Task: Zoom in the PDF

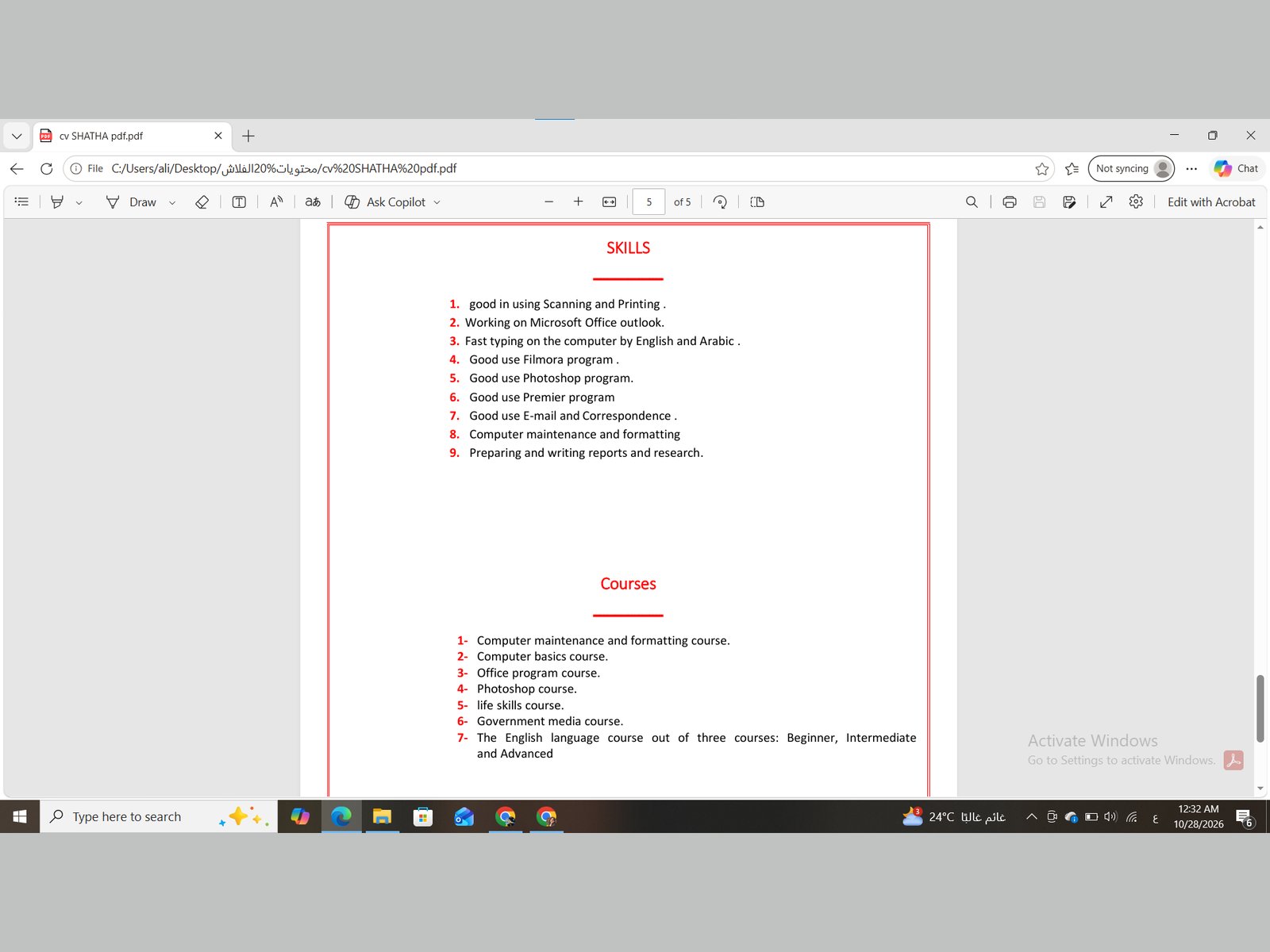Action: pyautogui.click(x=579, y=202)
